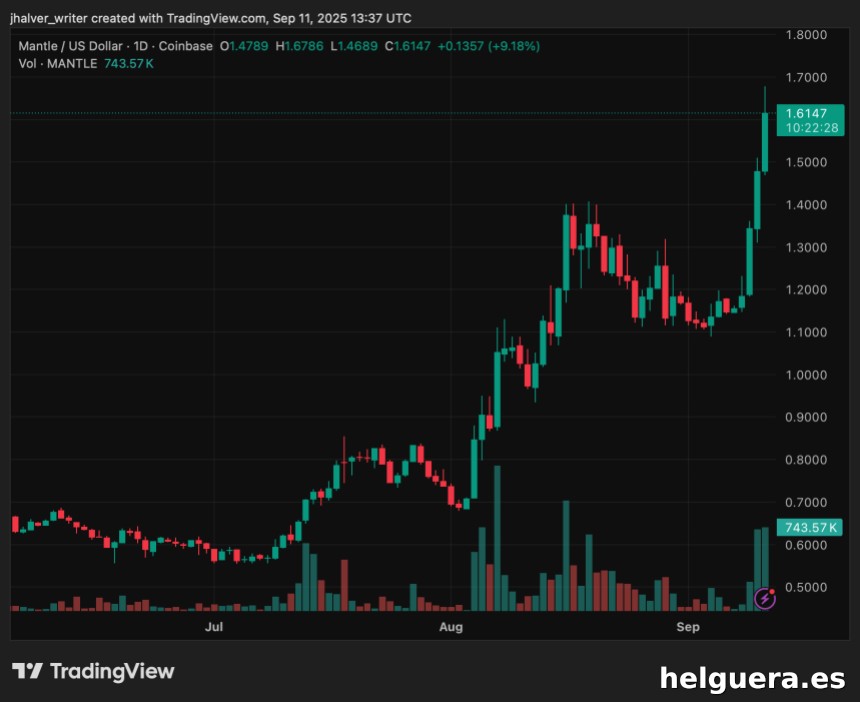Click the Coinbase exchange label
Image resolution: width=860 pixels, height=702 pixels.
[185, 46]
